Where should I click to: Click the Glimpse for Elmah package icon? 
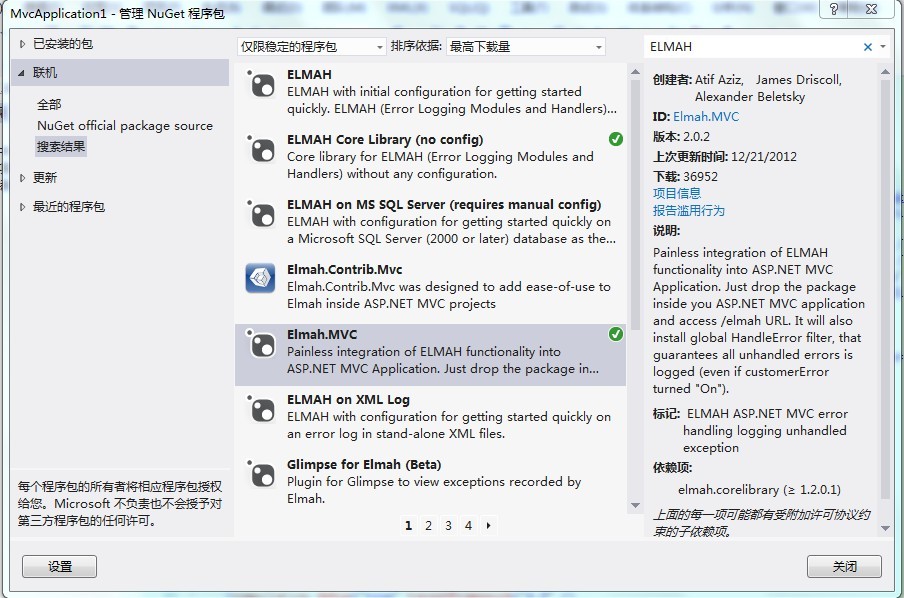[261, 475]
